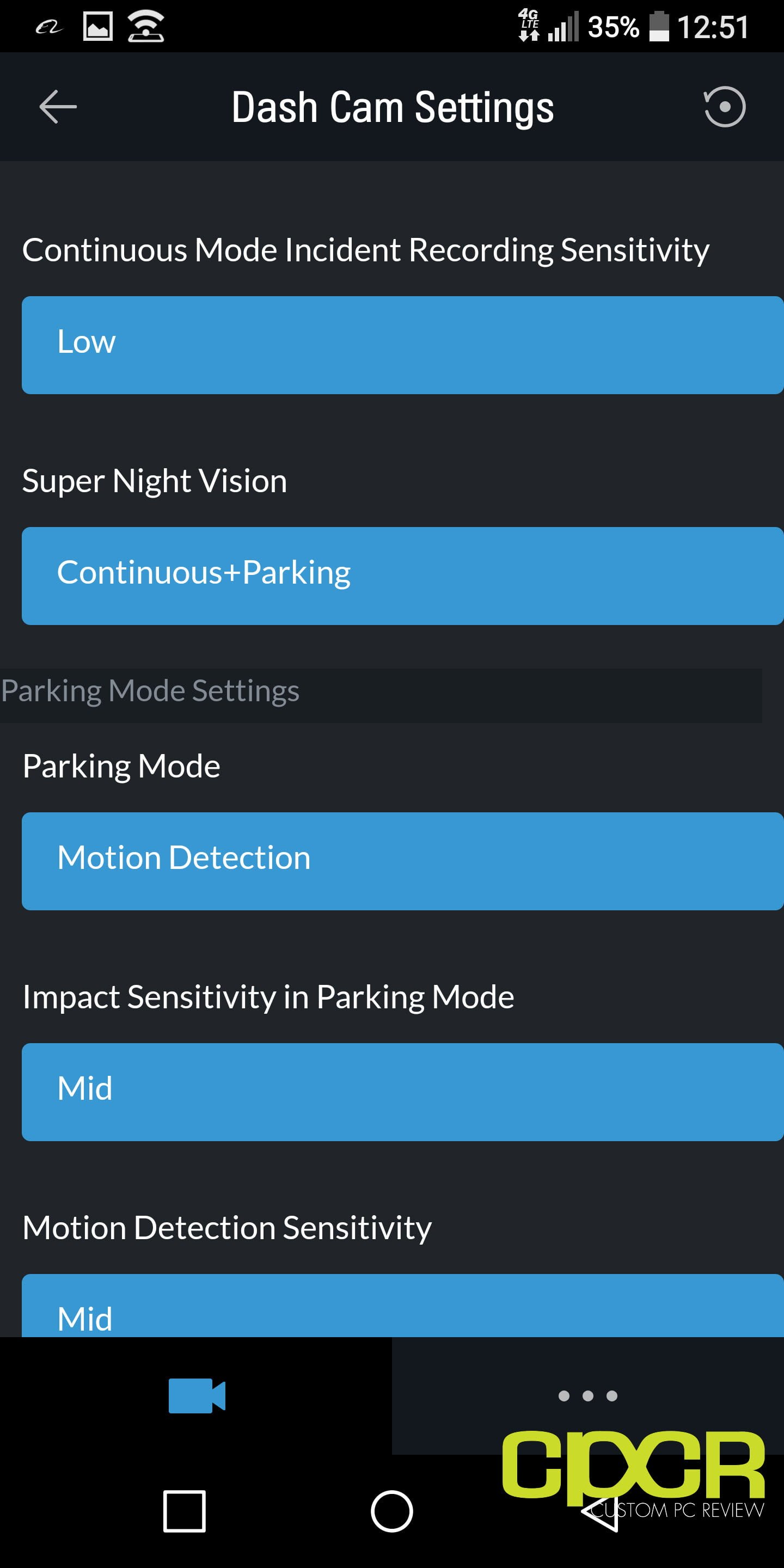Open the Continuous+Parking night vision dropdown
This screenshot has height=1568, width=784.
[402, 576]
